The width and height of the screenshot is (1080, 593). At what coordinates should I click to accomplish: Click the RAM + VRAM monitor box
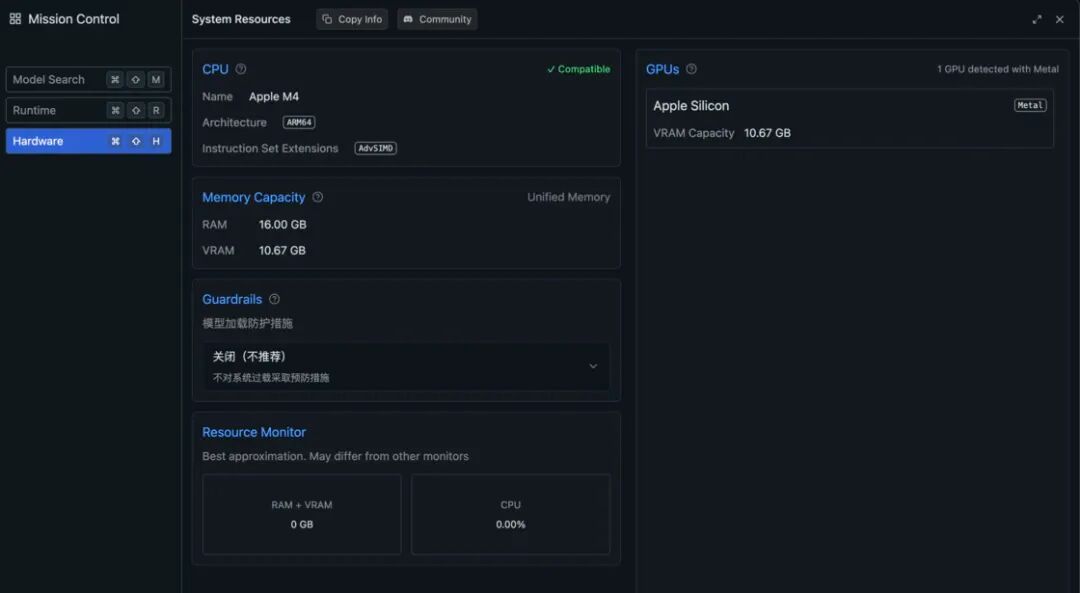point(302,514)
